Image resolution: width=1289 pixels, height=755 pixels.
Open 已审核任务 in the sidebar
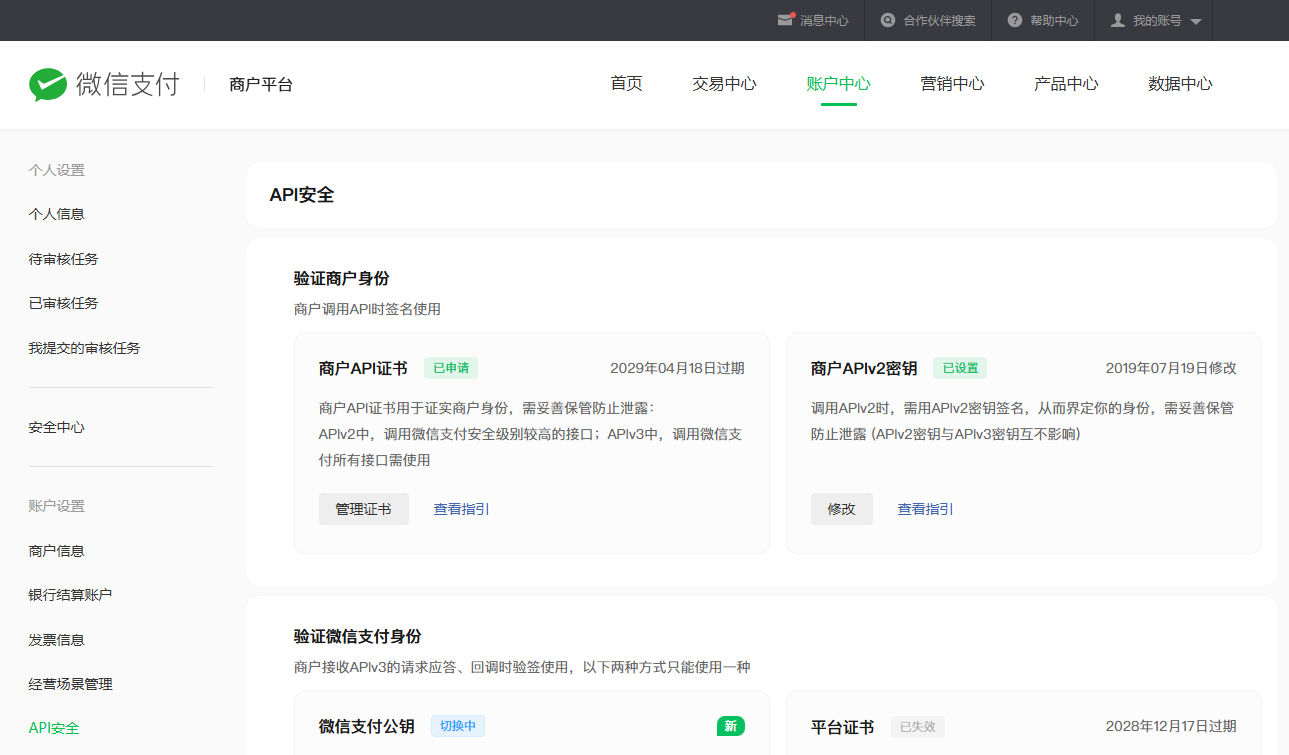pyautogui.click(x=64, y=303)
